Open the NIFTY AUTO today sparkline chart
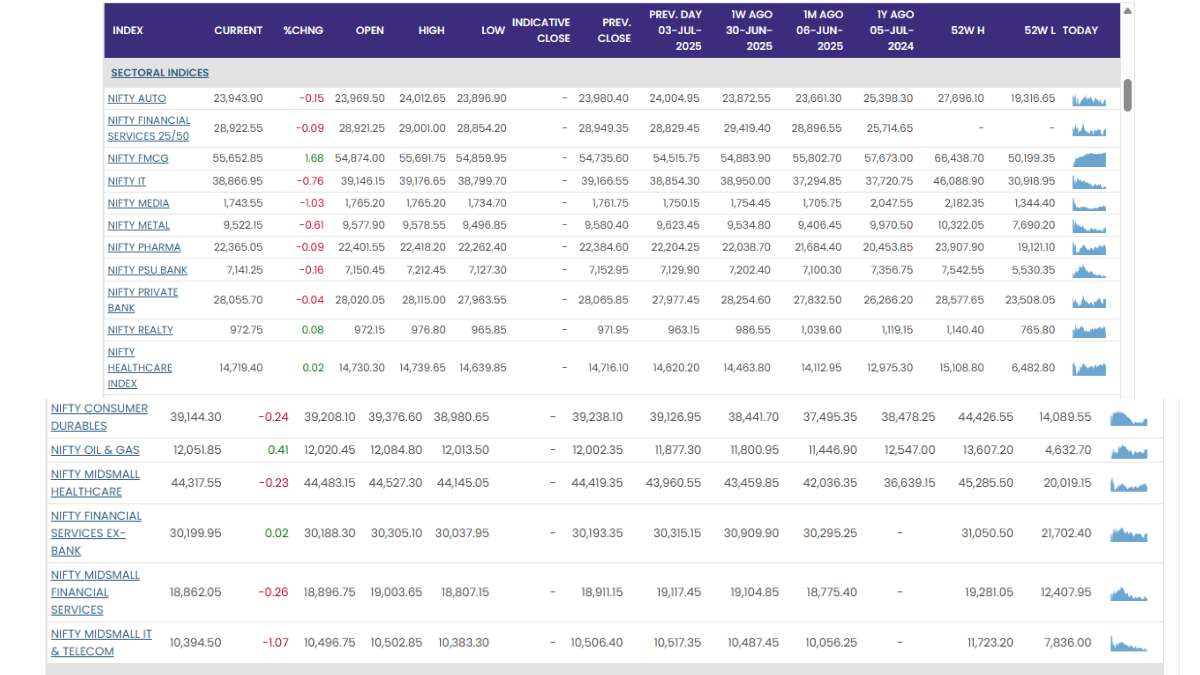 (x=1089, y=99)
